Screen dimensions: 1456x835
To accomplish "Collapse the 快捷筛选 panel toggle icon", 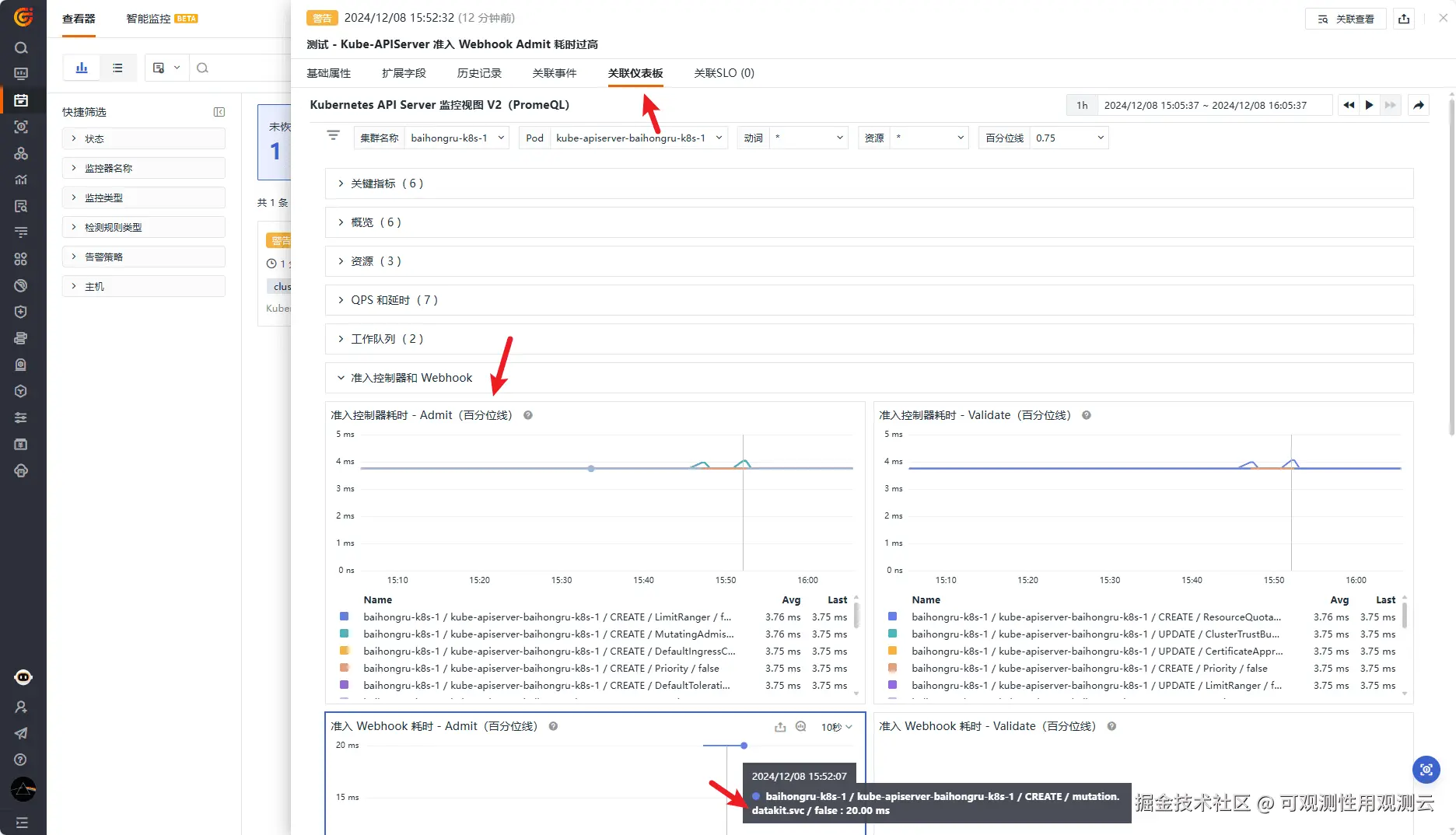I will coord(219,112).
